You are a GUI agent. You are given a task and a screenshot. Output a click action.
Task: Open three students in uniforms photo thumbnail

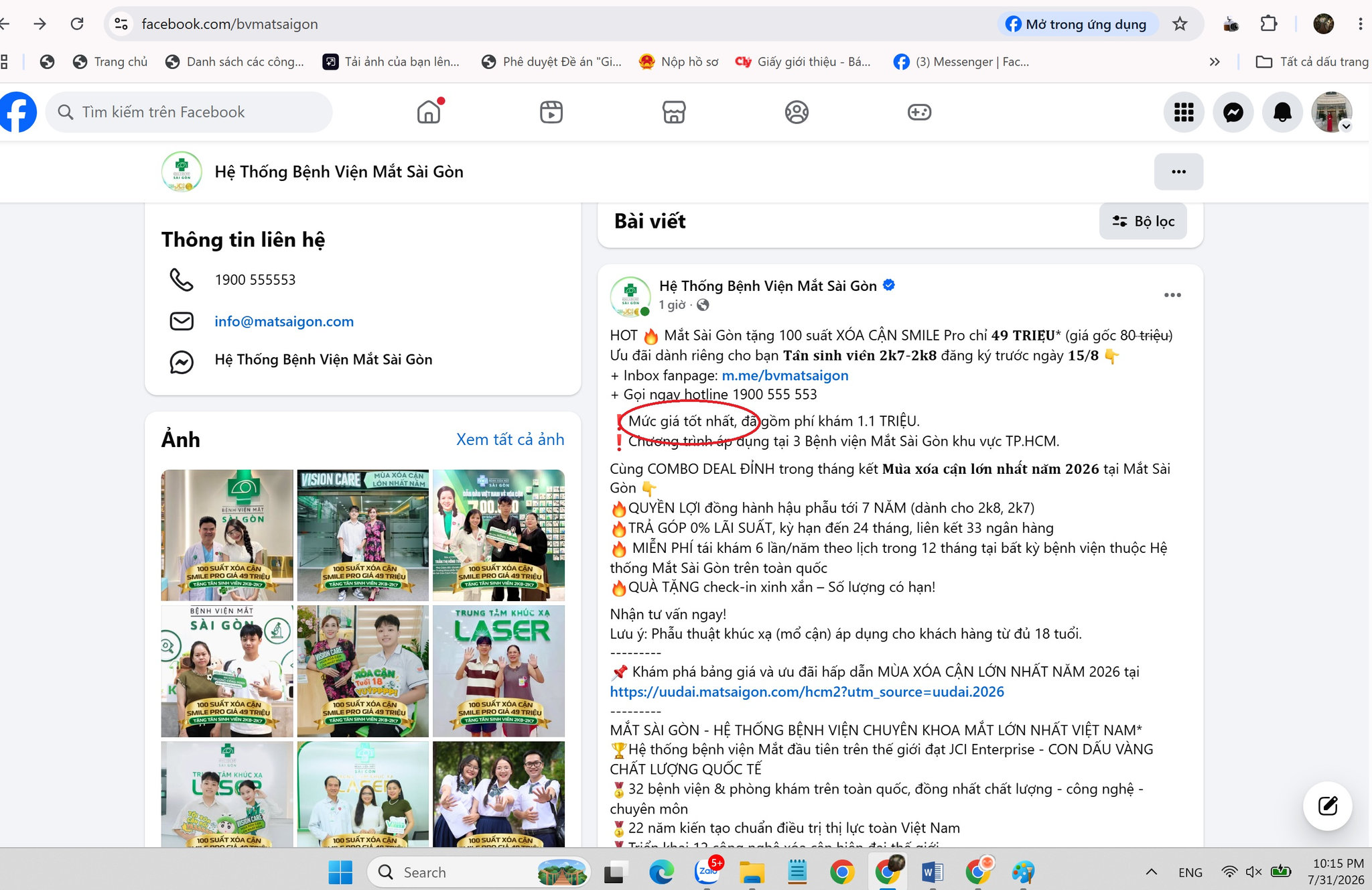(x=498, y=793)
